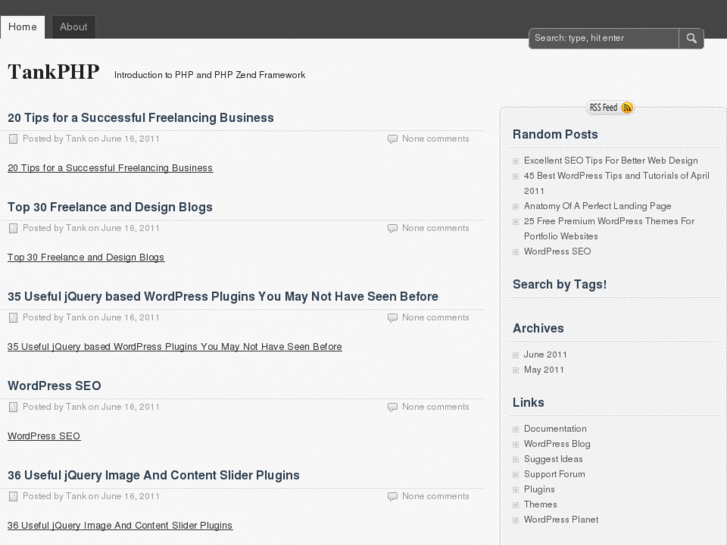This screenshot has width=727, height=545.
Task: Click the search magnifier icon button
Action: [692, 38]
